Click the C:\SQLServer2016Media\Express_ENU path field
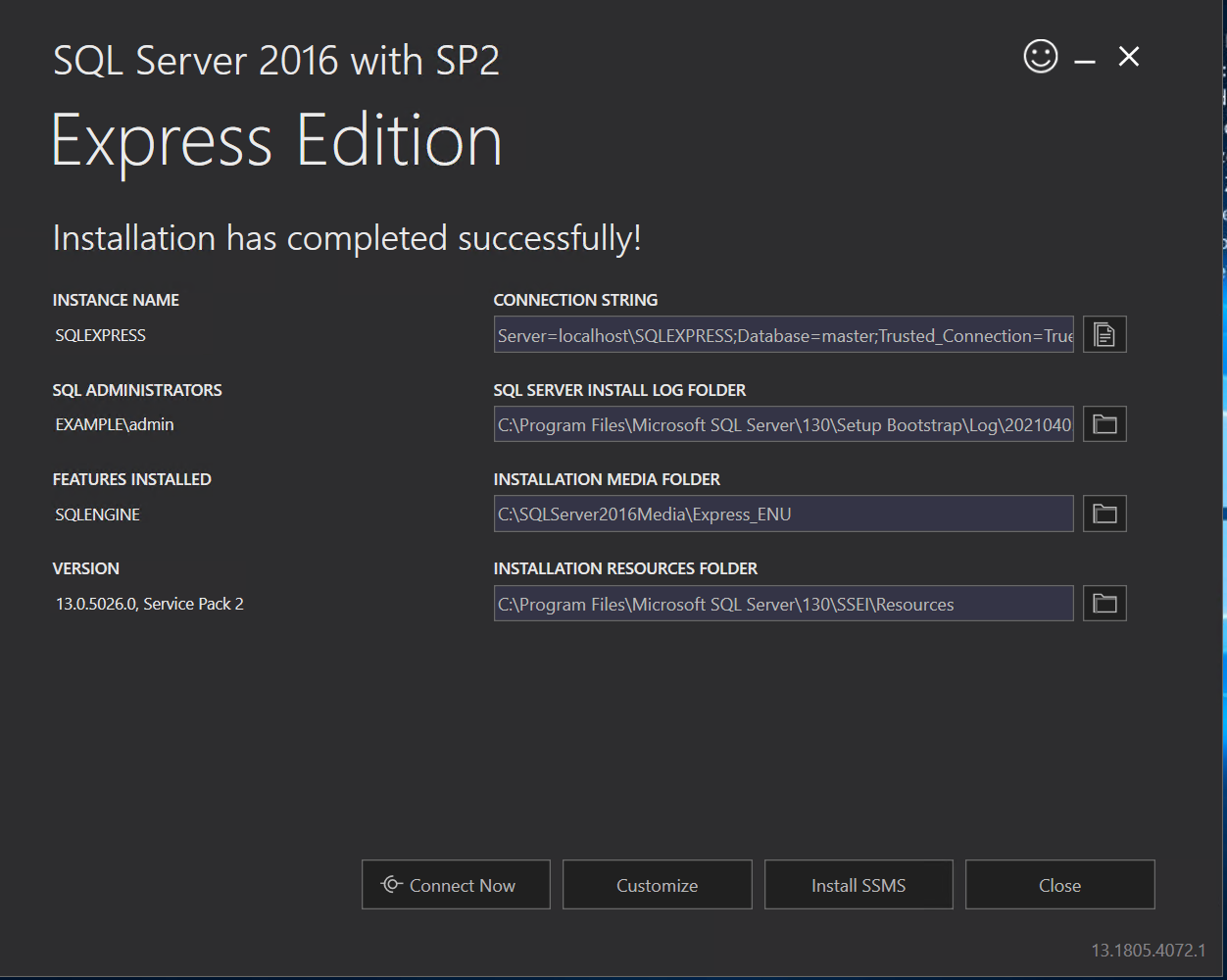 (x=783, y=514)
